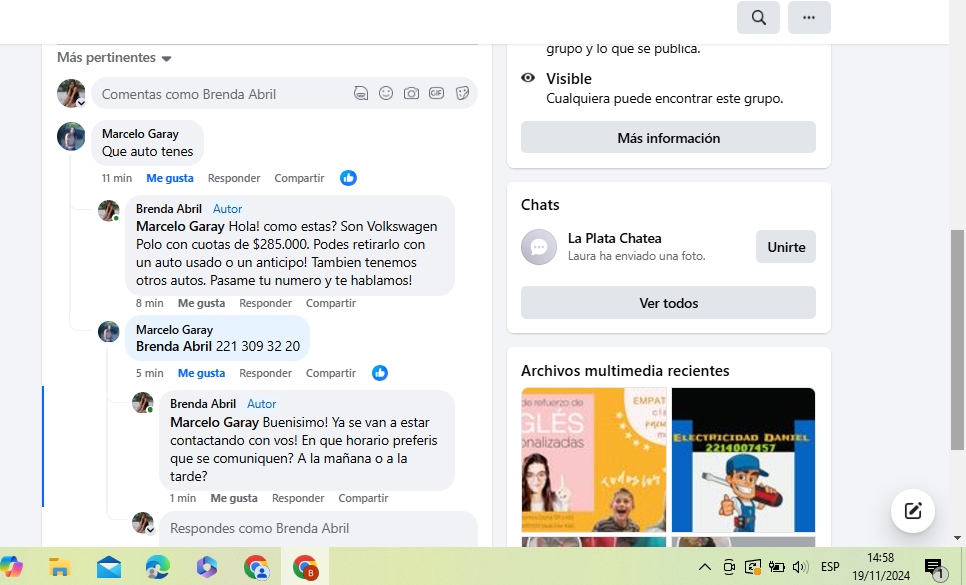Click the new message pencil icon
This screenshot has width=966, height=585.
tap(912, 510)
